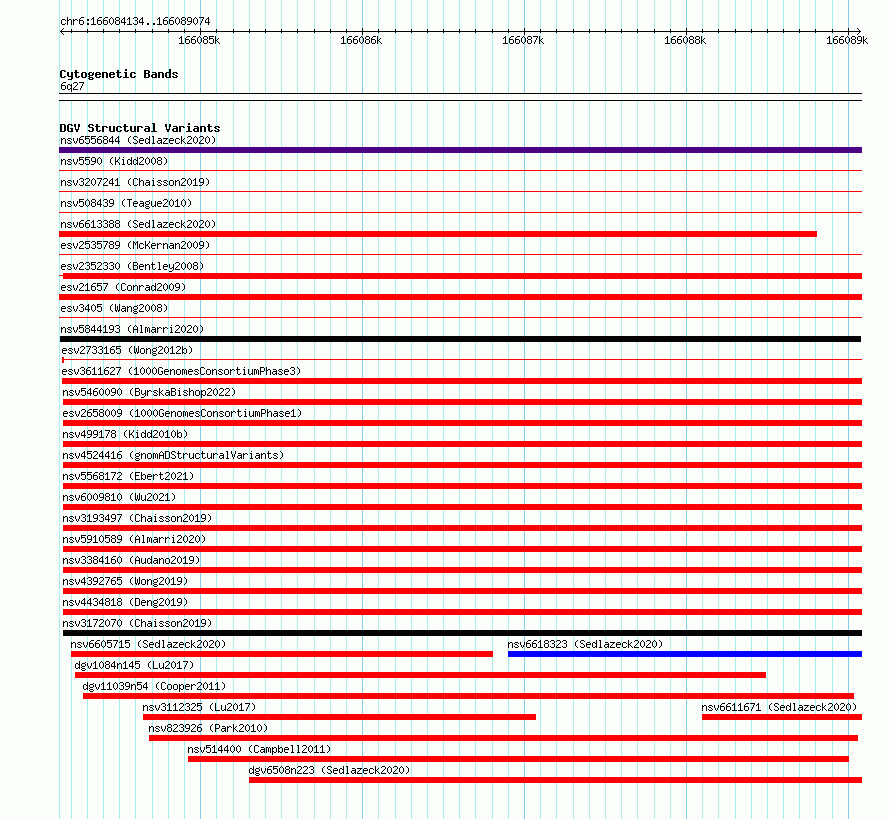Open esv3405 (Wang2008) variant entry
The height and width of the screenshot is (819, 890).
[x=114, y=308]
